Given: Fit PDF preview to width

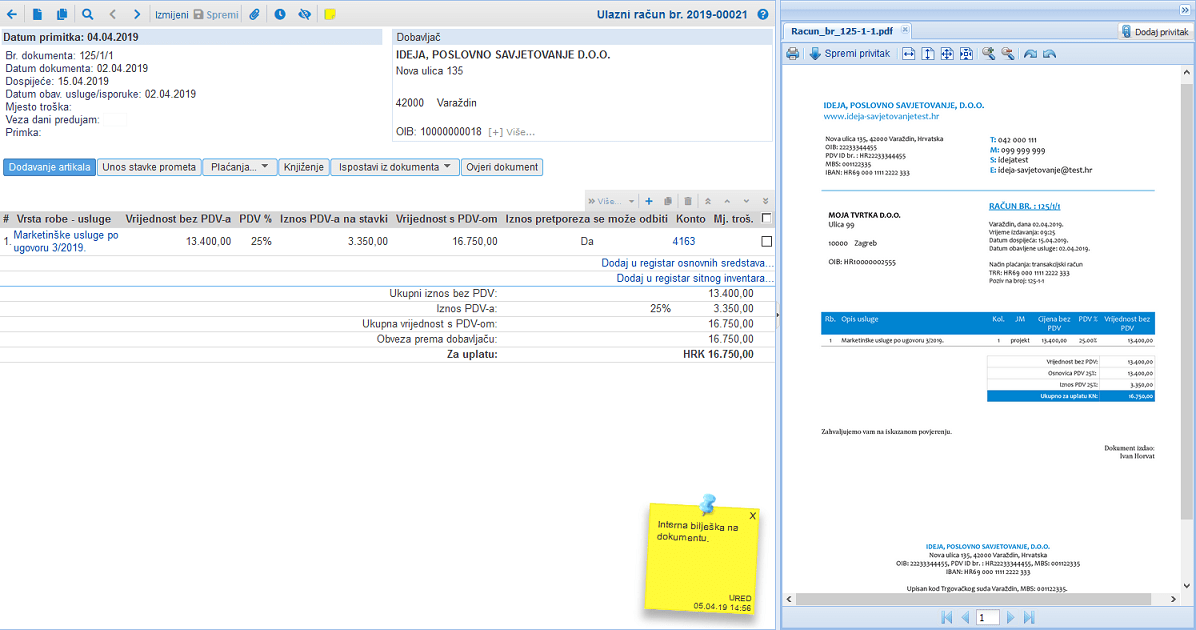Looking at the screenshot, I should click(908, 54).
